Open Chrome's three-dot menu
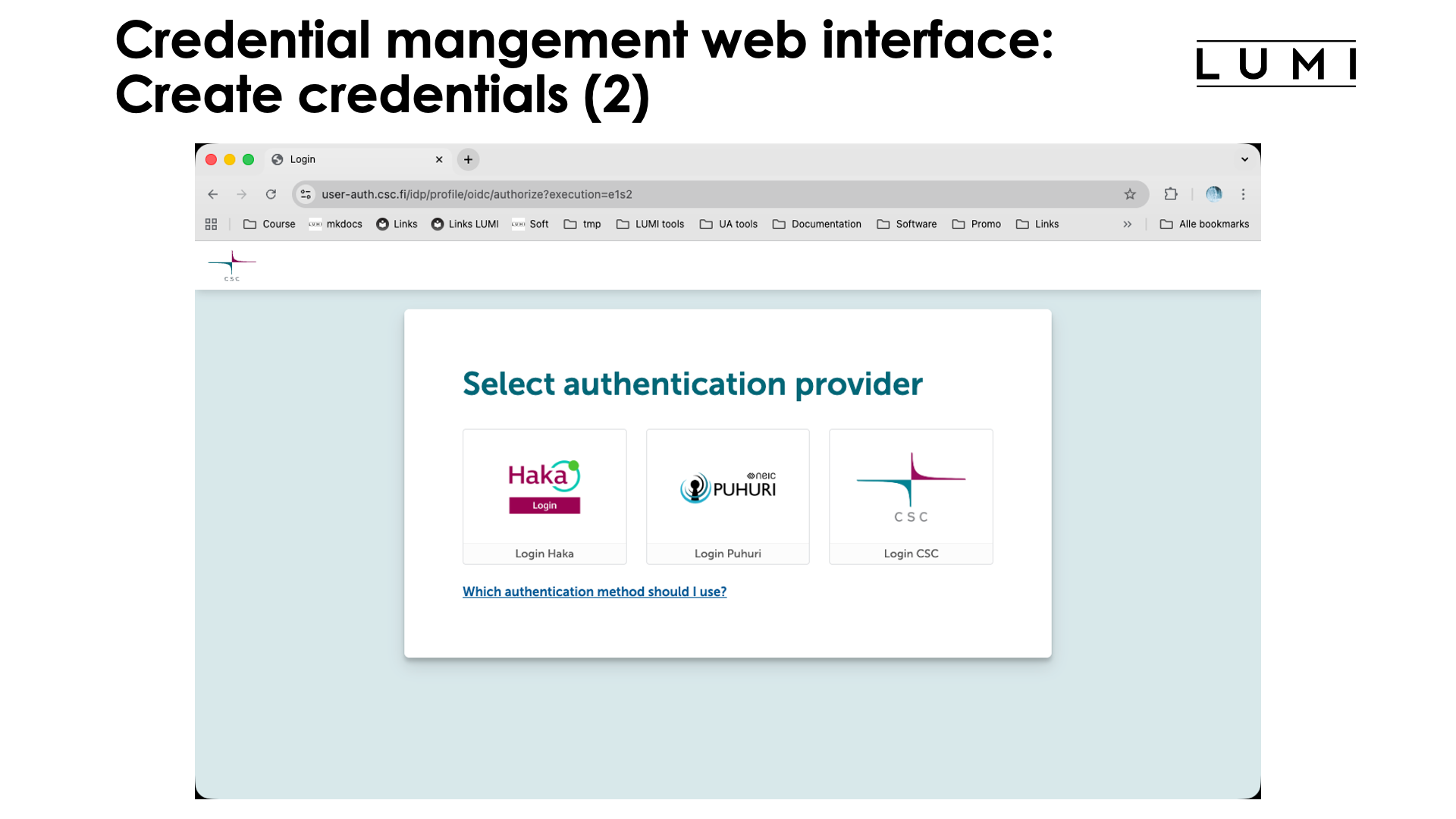1456x819 pixels. (x=1243, y=194)
